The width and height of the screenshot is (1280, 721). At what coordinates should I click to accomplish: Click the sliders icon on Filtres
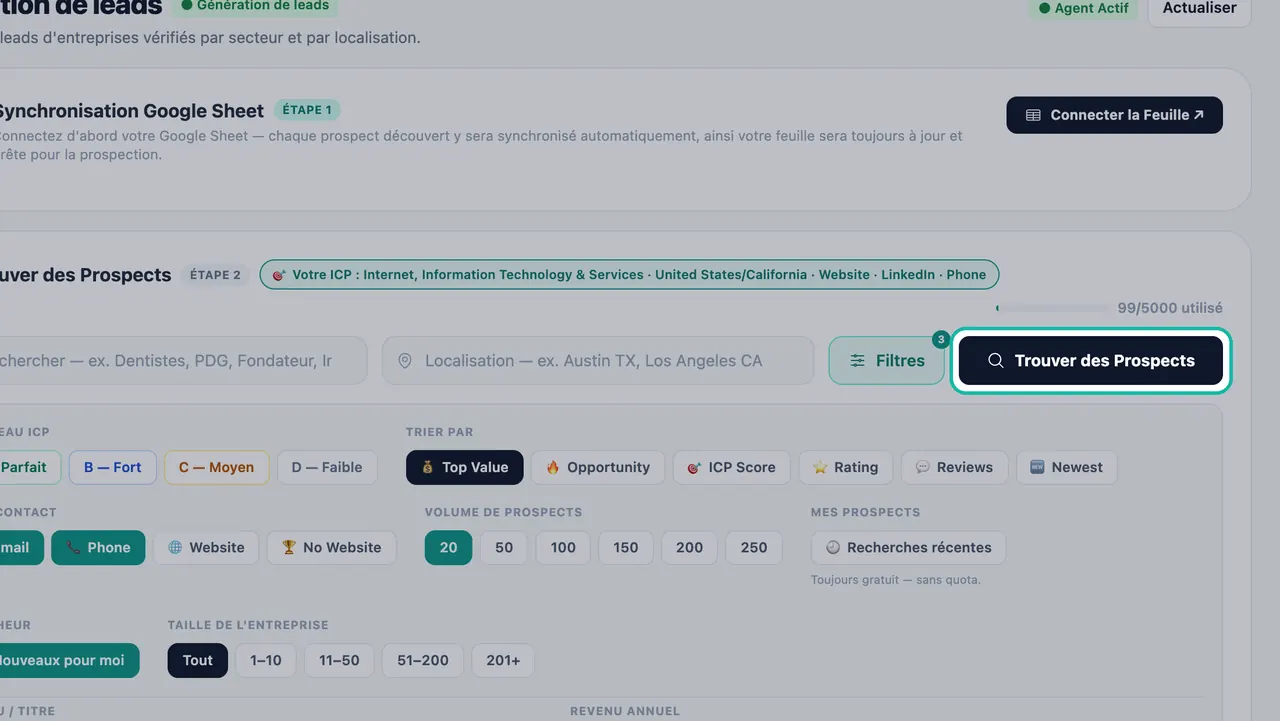coord(857,361)
